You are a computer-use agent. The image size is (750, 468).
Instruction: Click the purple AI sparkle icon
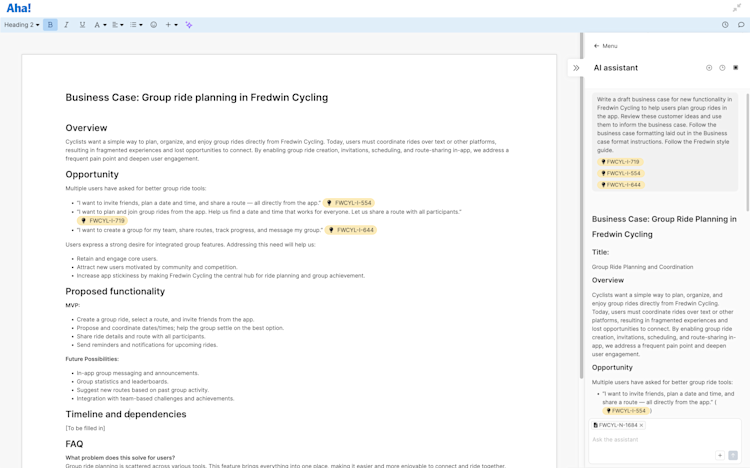[189, 25]
